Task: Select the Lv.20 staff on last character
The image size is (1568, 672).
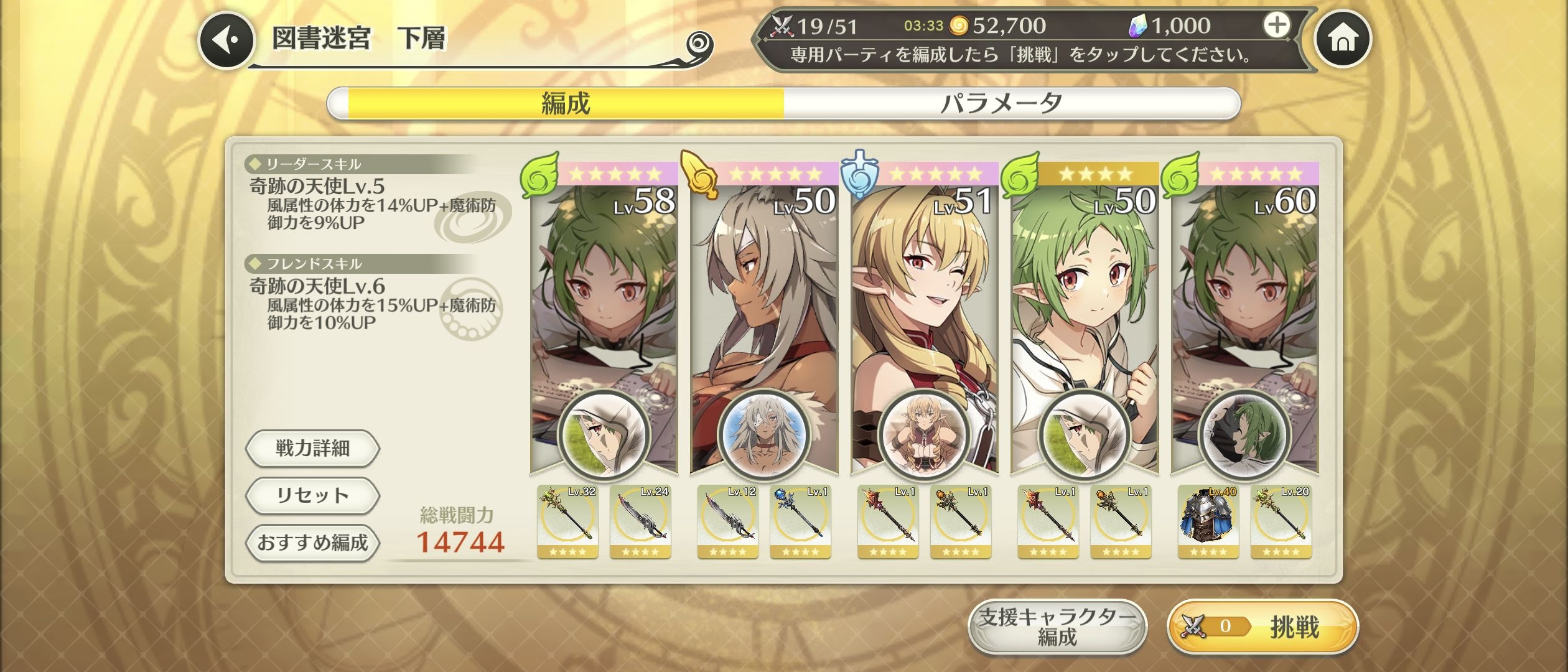Action: click(x=1281, y=521)
